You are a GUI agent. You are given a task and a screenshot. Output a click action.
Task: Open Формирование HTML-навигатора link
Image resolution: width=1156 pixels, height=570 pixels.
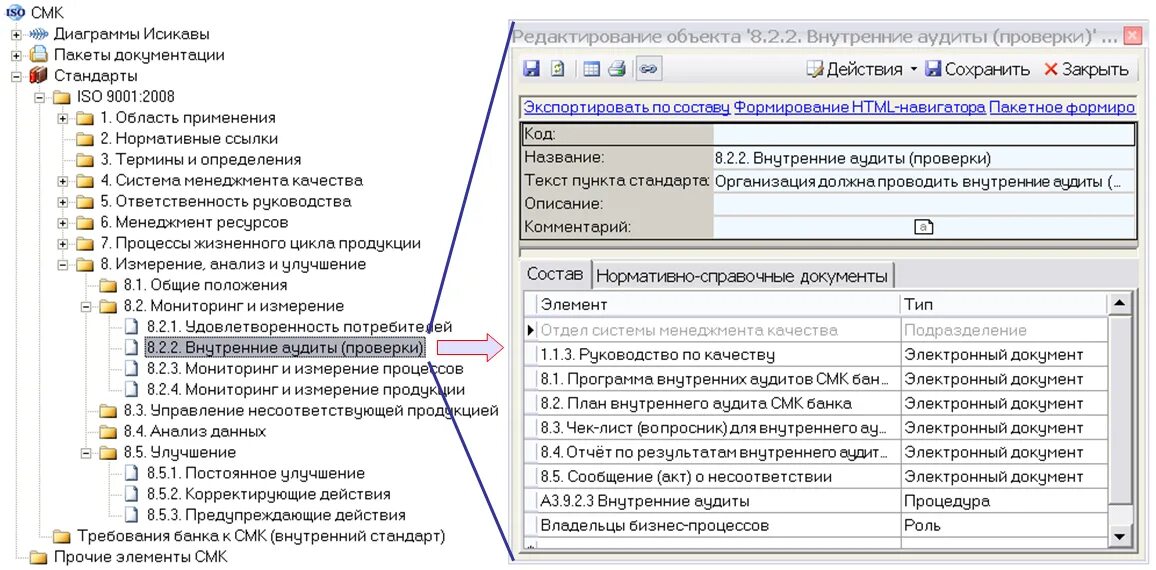860,108
